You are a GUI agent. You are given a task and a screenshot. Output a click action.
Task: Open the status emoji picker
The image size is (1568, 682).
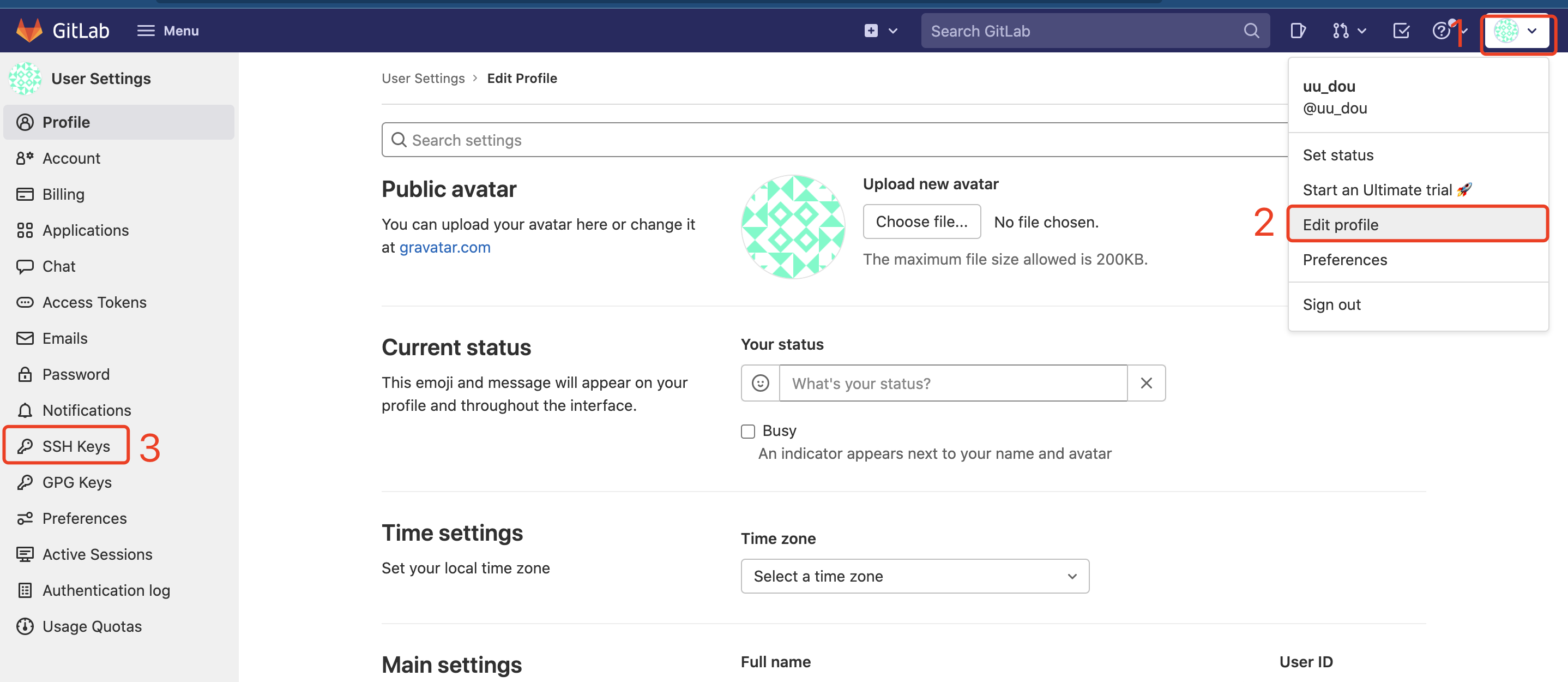point(760,383)
